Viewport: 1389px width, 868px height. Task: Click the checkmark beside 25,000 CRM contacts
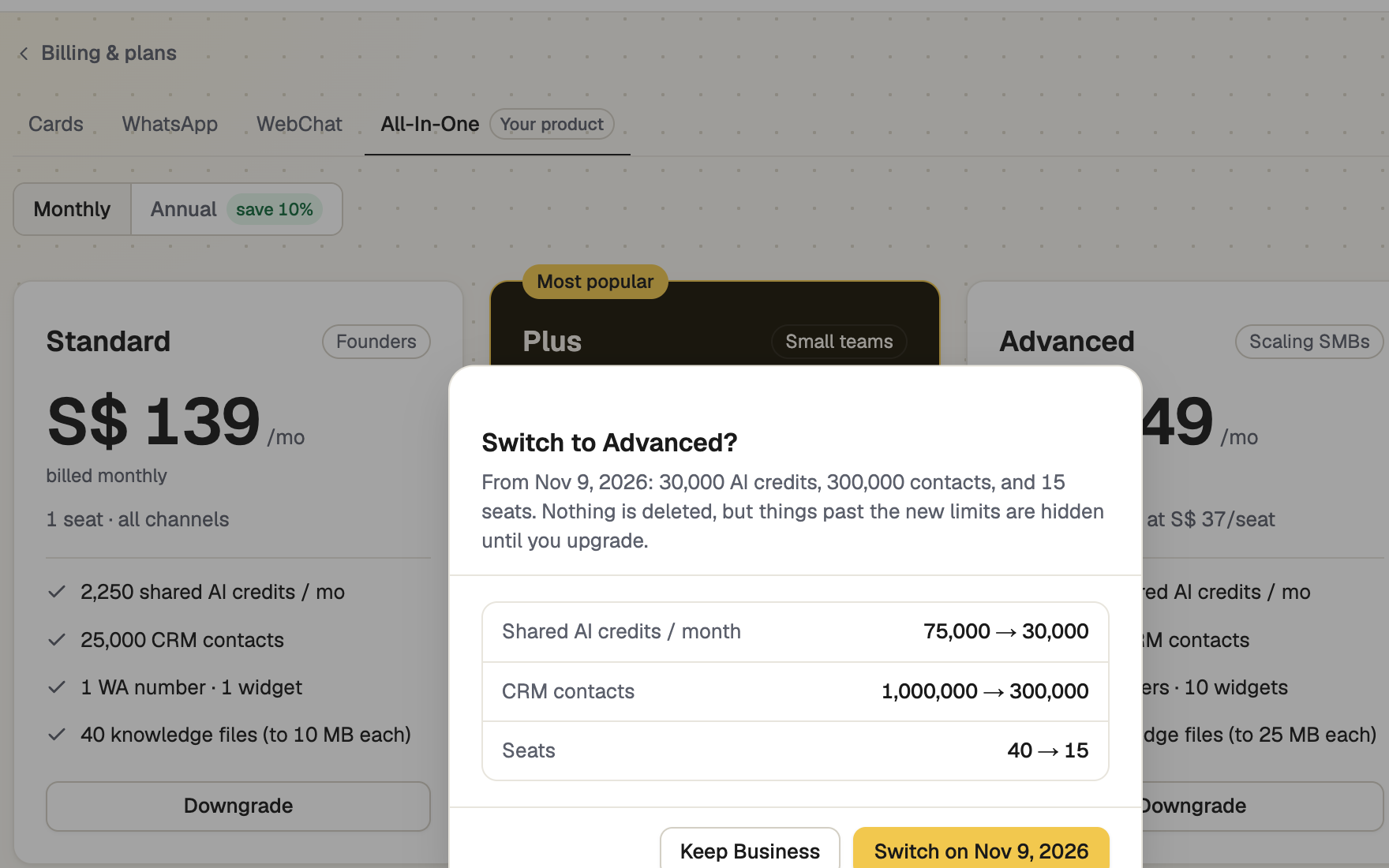coord(57,640)
